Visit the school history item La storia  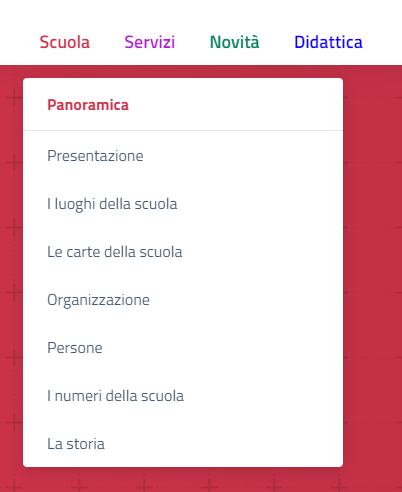(x=76, y=444)
